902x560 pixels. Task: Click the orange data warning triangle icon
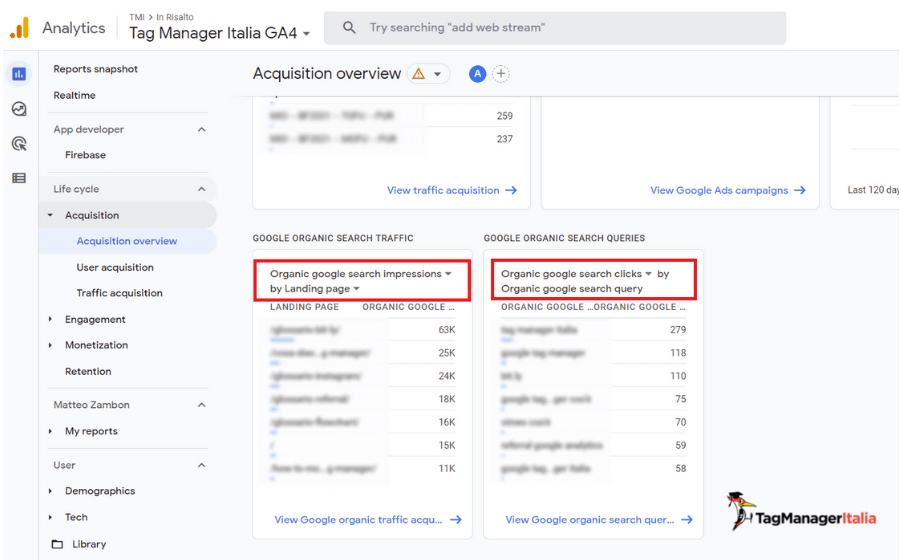pyautogui.click(x=418, y=74)
